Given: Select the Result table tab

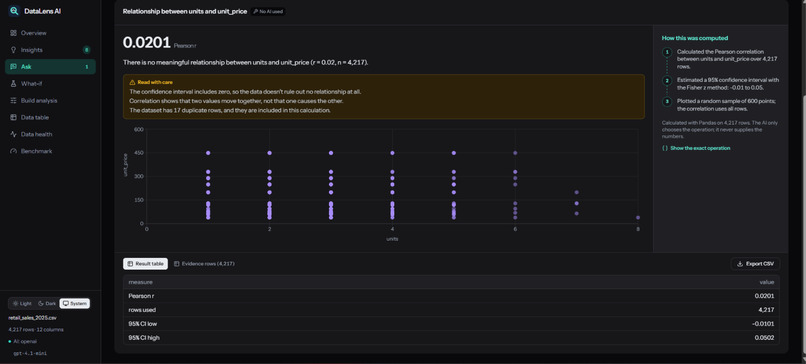Looking at the screenshot, I should (145, 264).
